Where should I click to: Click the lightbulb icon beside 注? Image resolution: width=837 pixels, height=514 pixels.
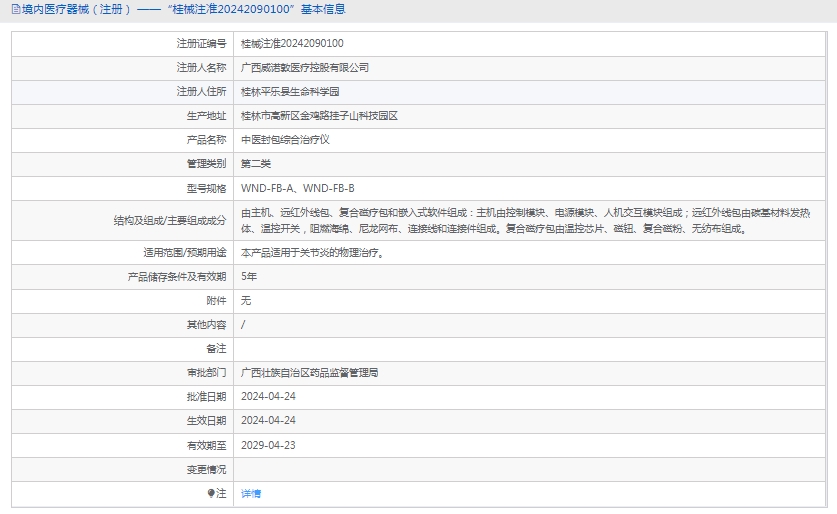coord(211,493)
